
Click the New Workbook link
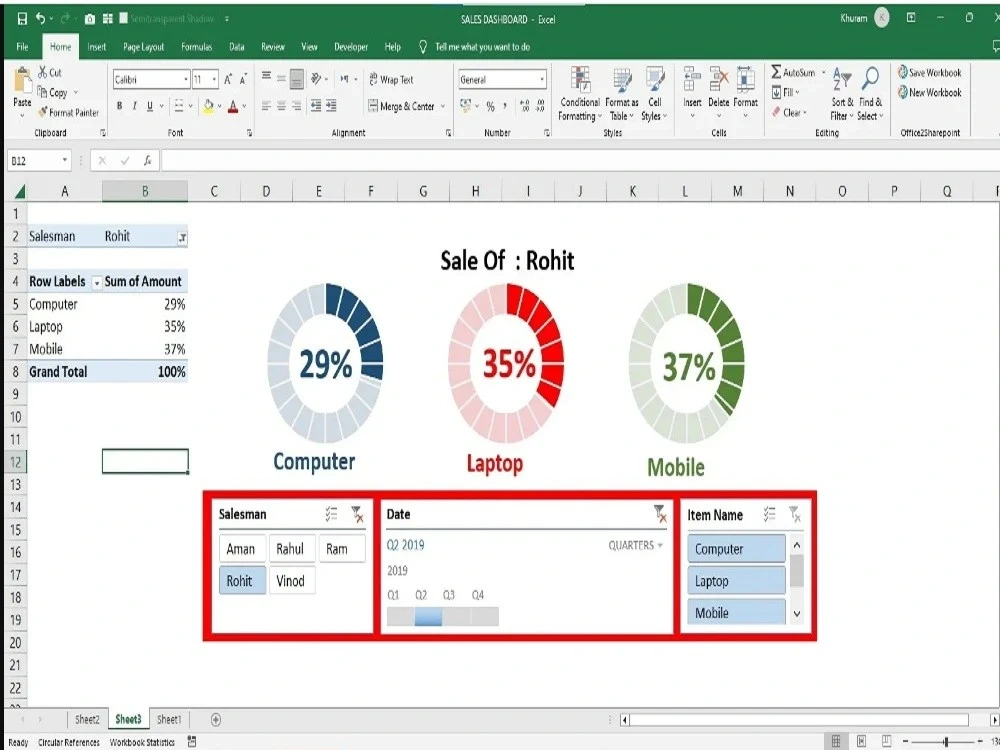click(929, 92)
